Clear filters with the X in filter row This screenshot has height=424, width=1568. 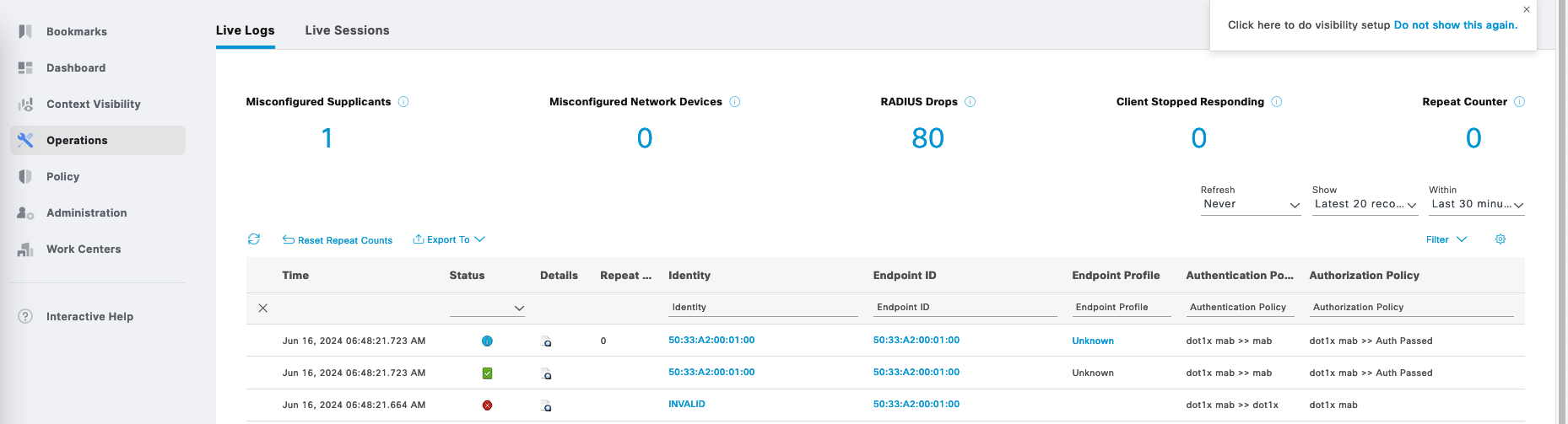[263, 309]
